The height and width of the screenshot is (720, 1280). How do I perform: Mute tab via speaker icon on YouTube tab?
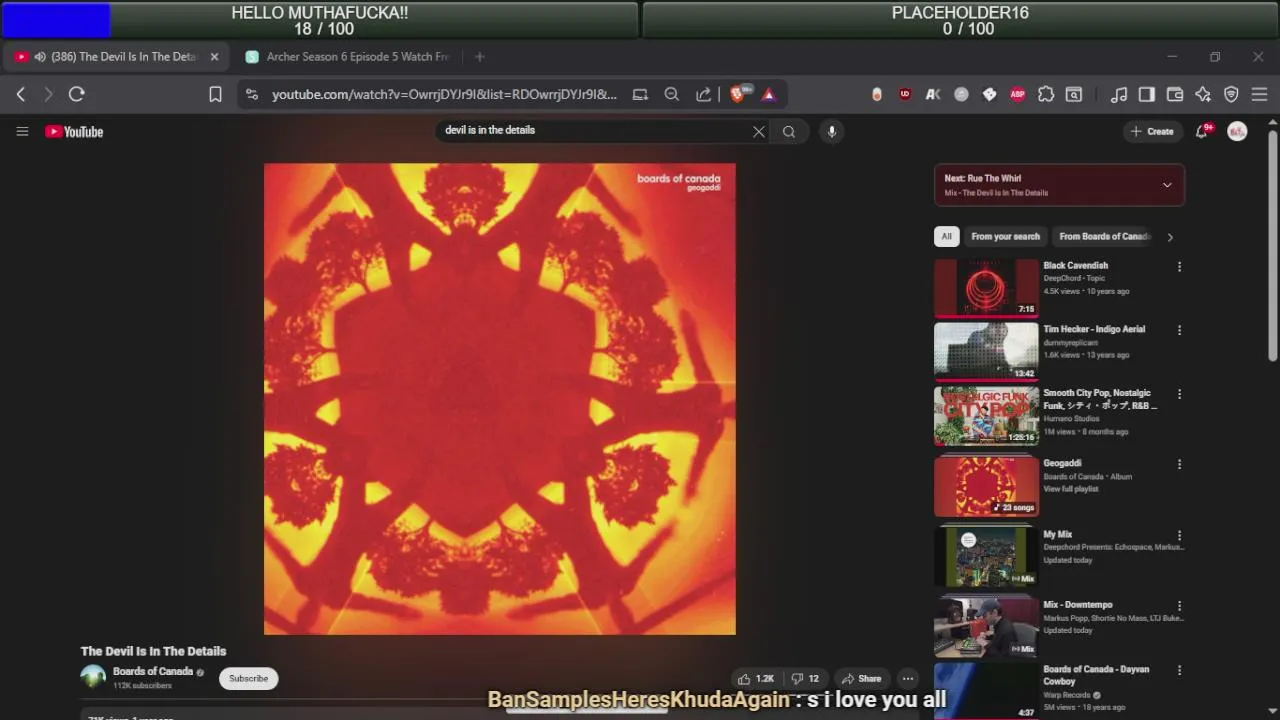40,57
